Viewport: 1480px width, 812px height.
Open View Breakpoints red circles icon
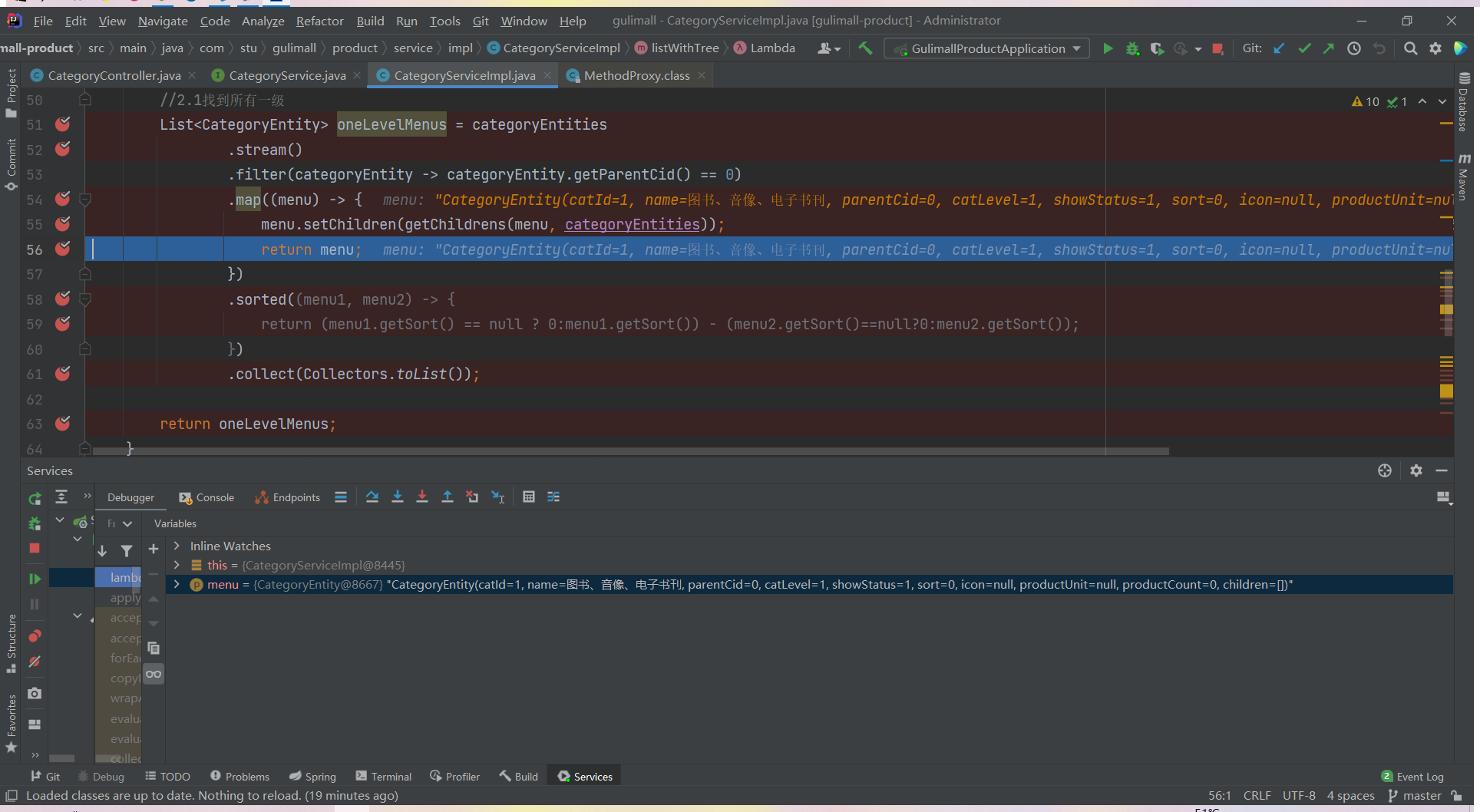(x=35, y=636)
